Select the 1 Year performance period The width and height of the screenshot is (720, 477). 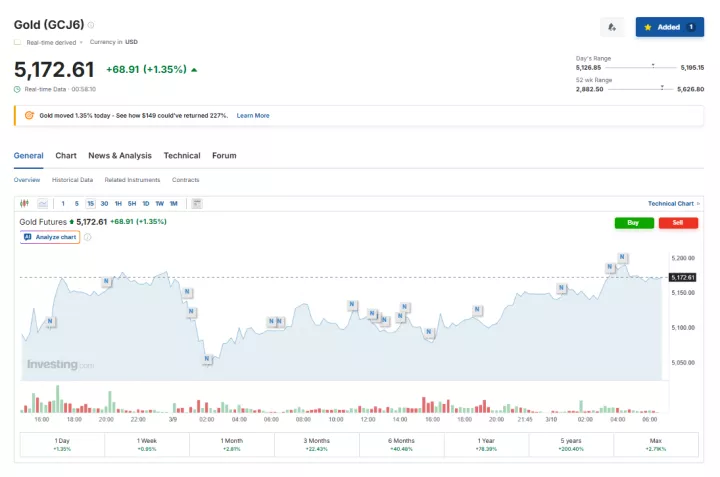[486, 444]
